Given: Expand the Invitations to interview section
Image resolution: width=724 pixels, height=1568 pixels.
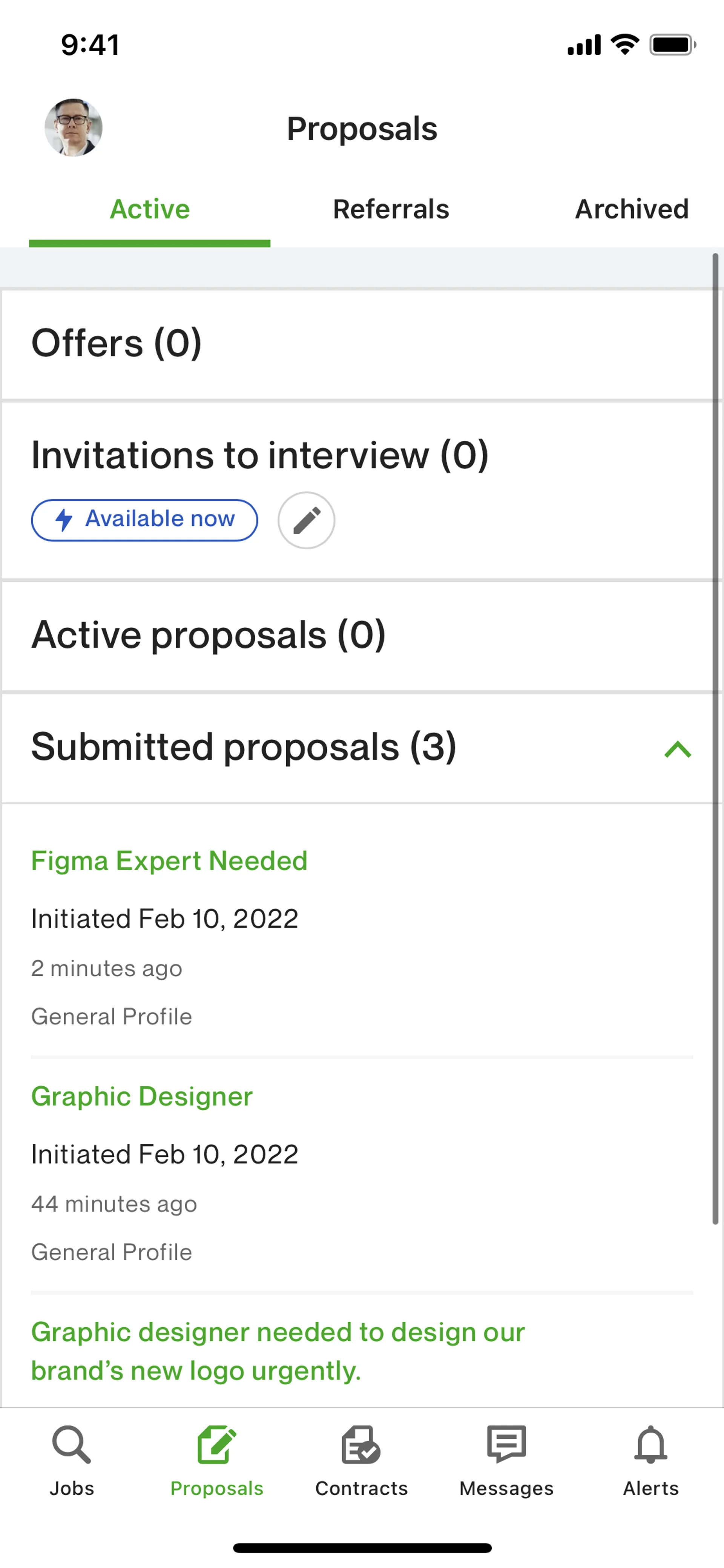Looking at the screenshot, I should 260,455.
